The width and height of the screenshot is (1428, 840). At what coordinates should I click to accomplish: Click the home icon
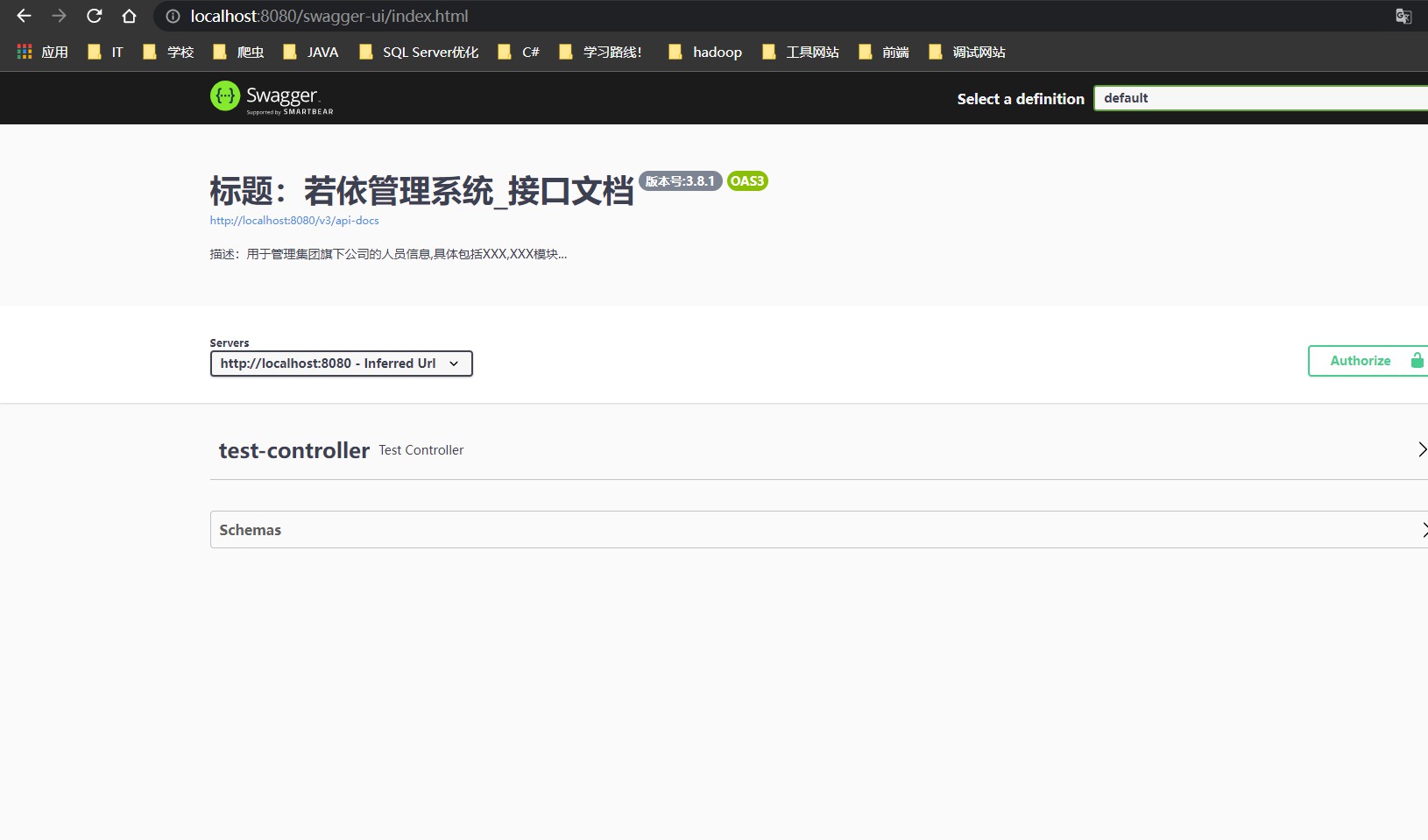(130, 16)
